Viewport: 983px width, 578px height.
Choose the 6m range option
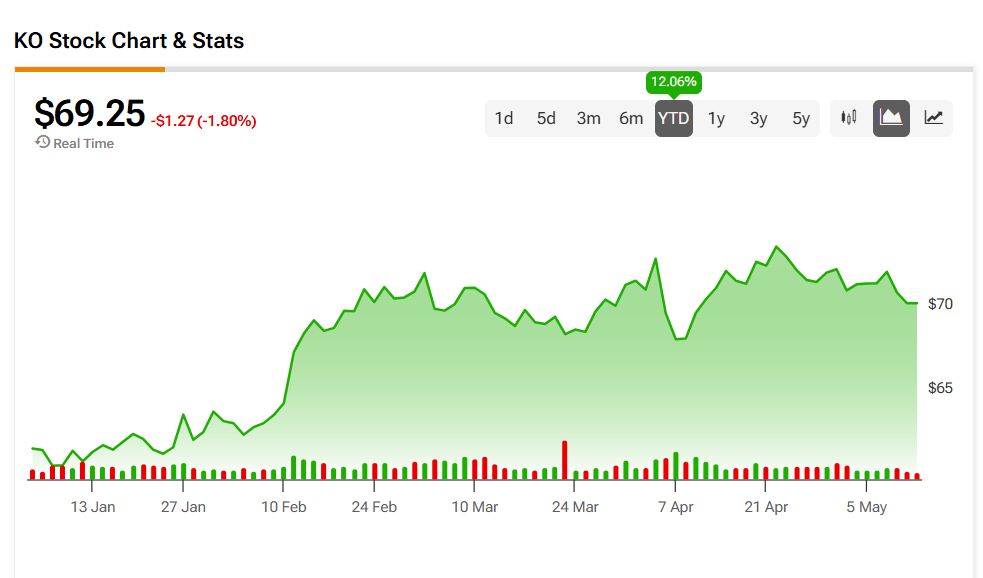(631, 118)
